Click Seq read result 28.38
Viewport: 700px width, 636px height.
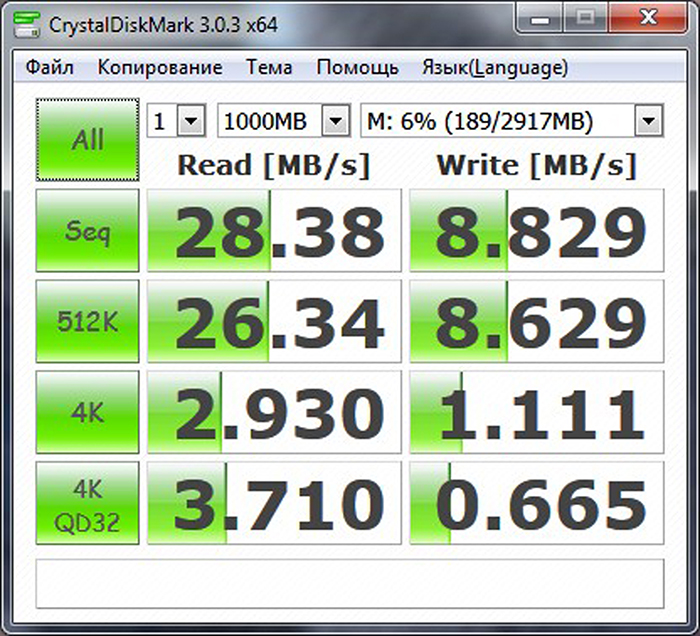pos(274,230)
